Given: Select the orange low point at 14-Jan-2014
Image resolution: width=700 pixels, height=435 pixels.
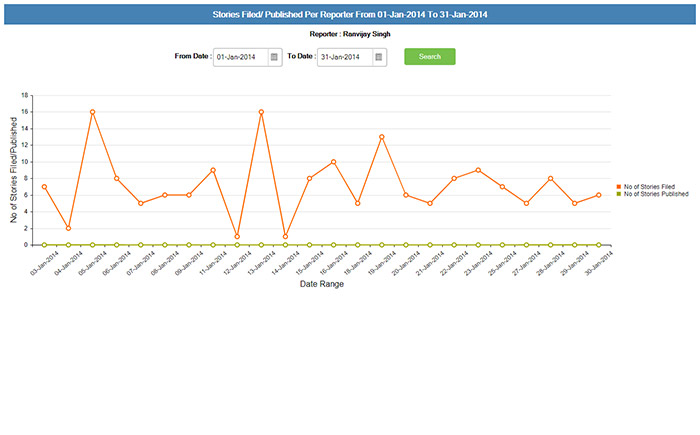Looking at the screenshot, I should click(285, 237).
